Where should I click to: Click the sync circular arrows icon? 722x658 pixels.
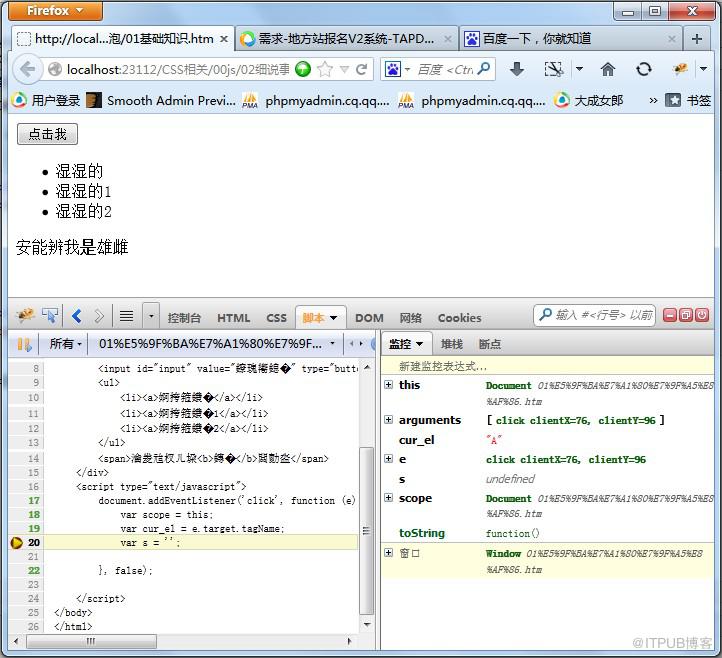pos(644,70)
